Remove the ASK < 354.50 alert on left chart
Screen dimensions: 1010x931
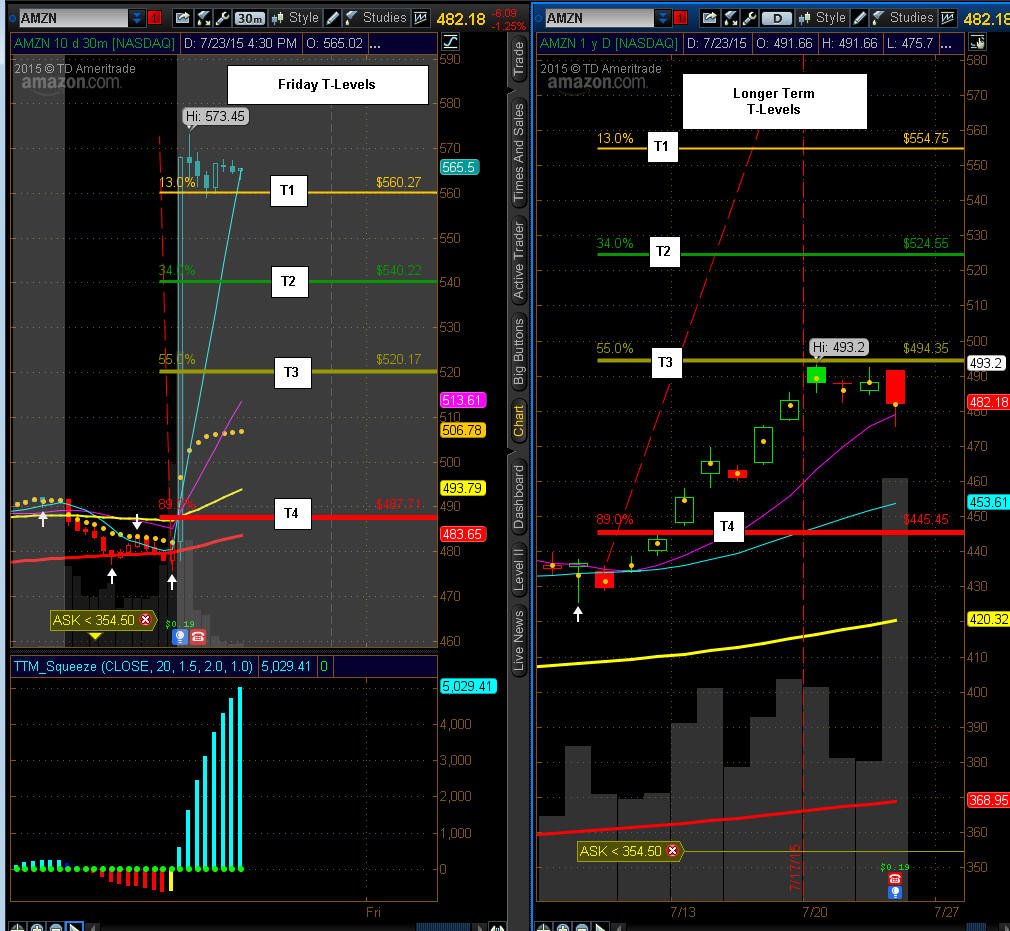tap(146, 620)
